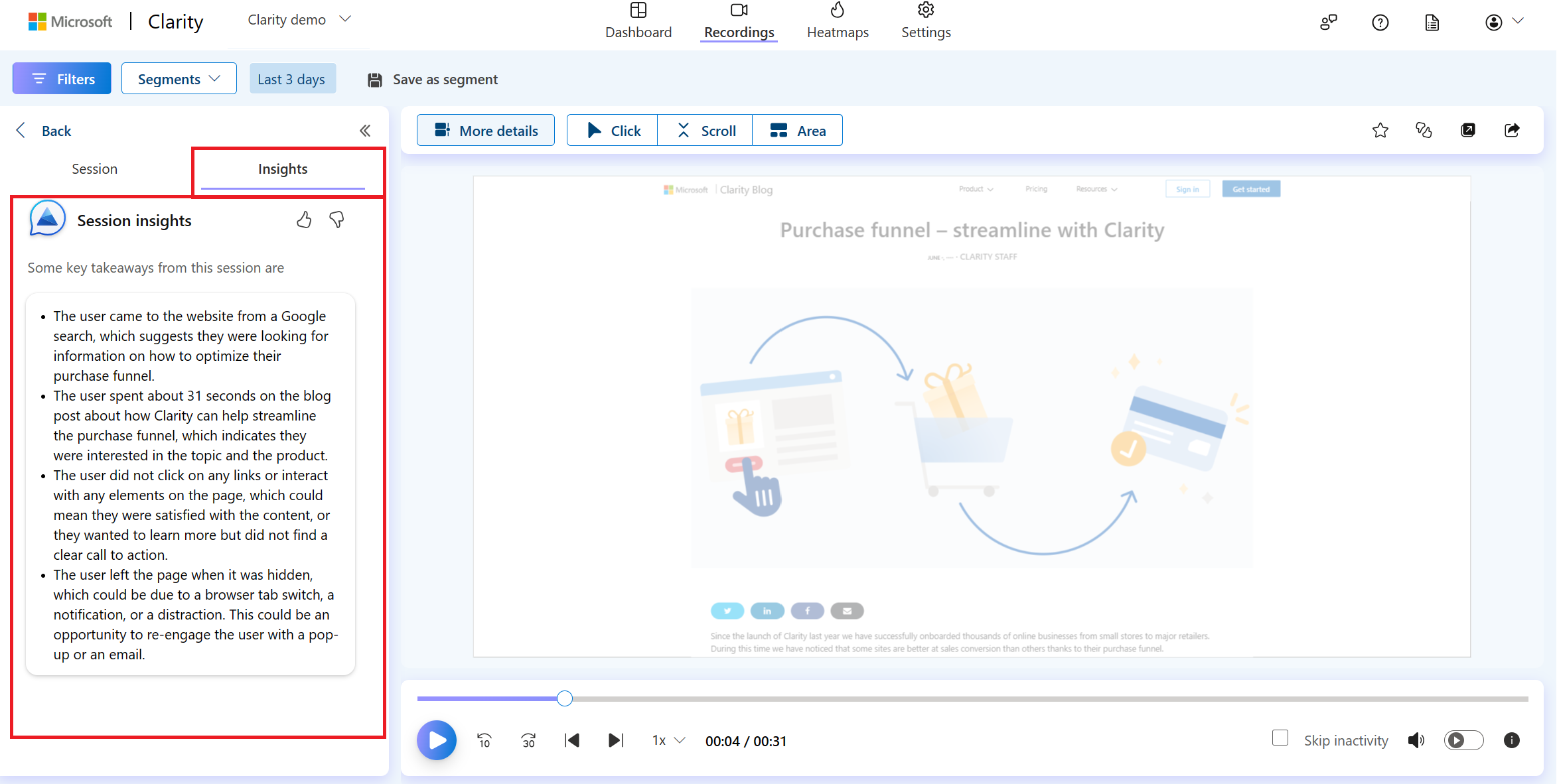Share this session recording

(1511, 130)
